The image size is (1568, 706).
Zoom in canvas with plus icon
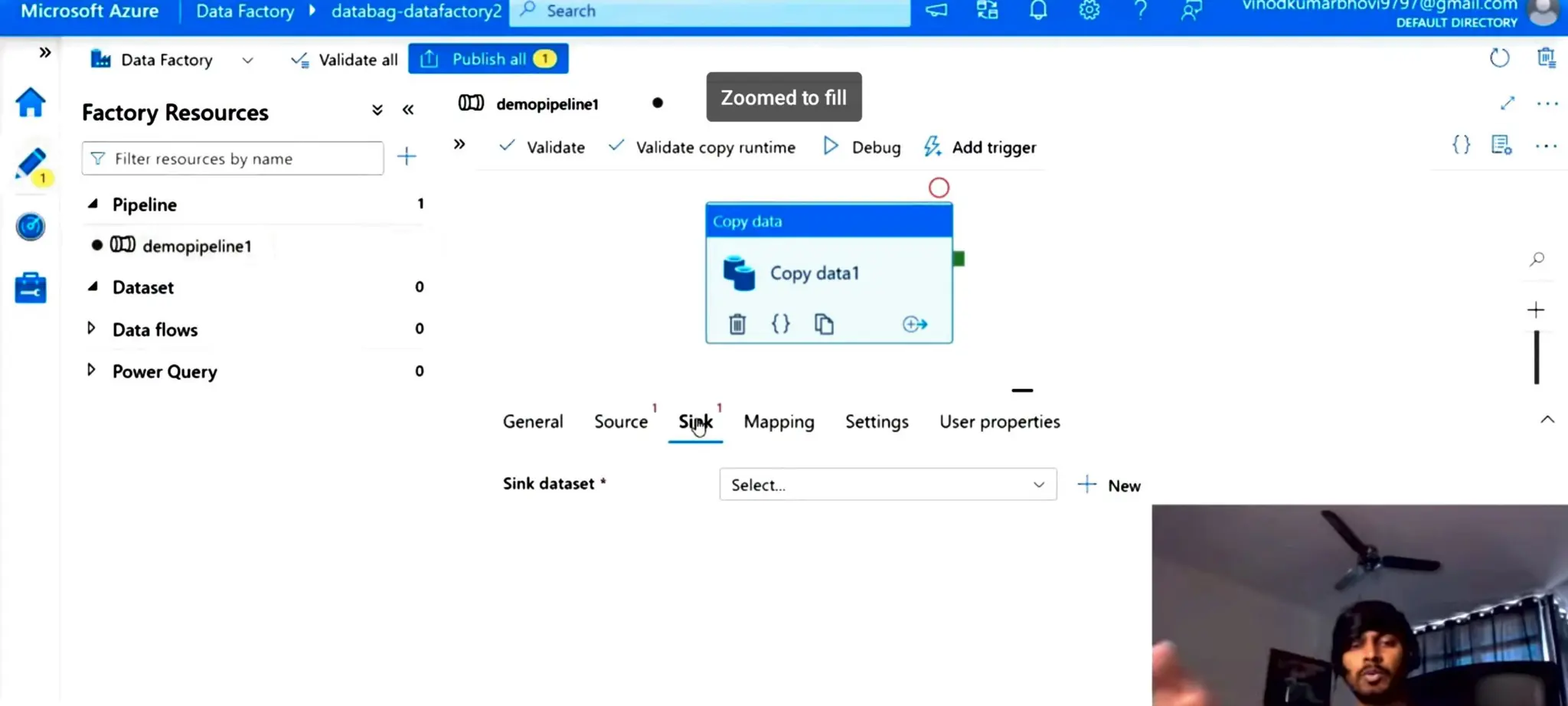pyautogui.click(x=1536, y=309)
